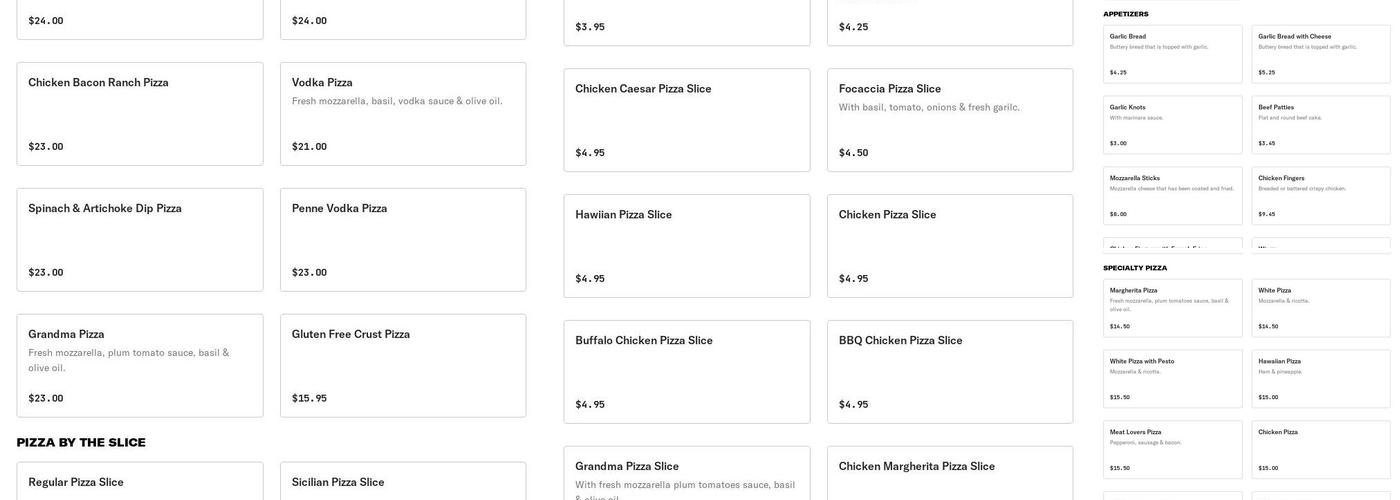Image resolution: width=1400 pixels, height=500 pixels.
Task: Choose Spinach & Artichoke Dip Pizza
Action: [140, 240]
